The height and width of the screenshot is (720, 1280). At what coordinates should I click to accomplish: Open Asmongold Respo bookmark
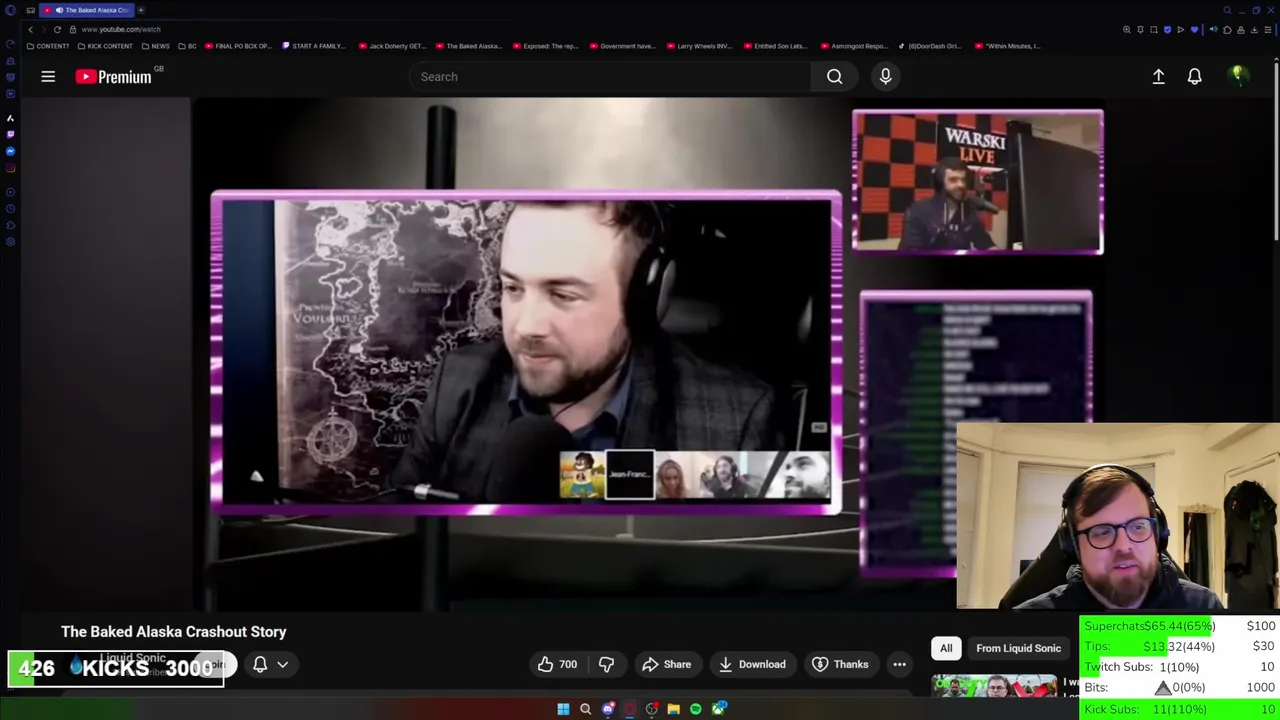[x=853, y=46]
